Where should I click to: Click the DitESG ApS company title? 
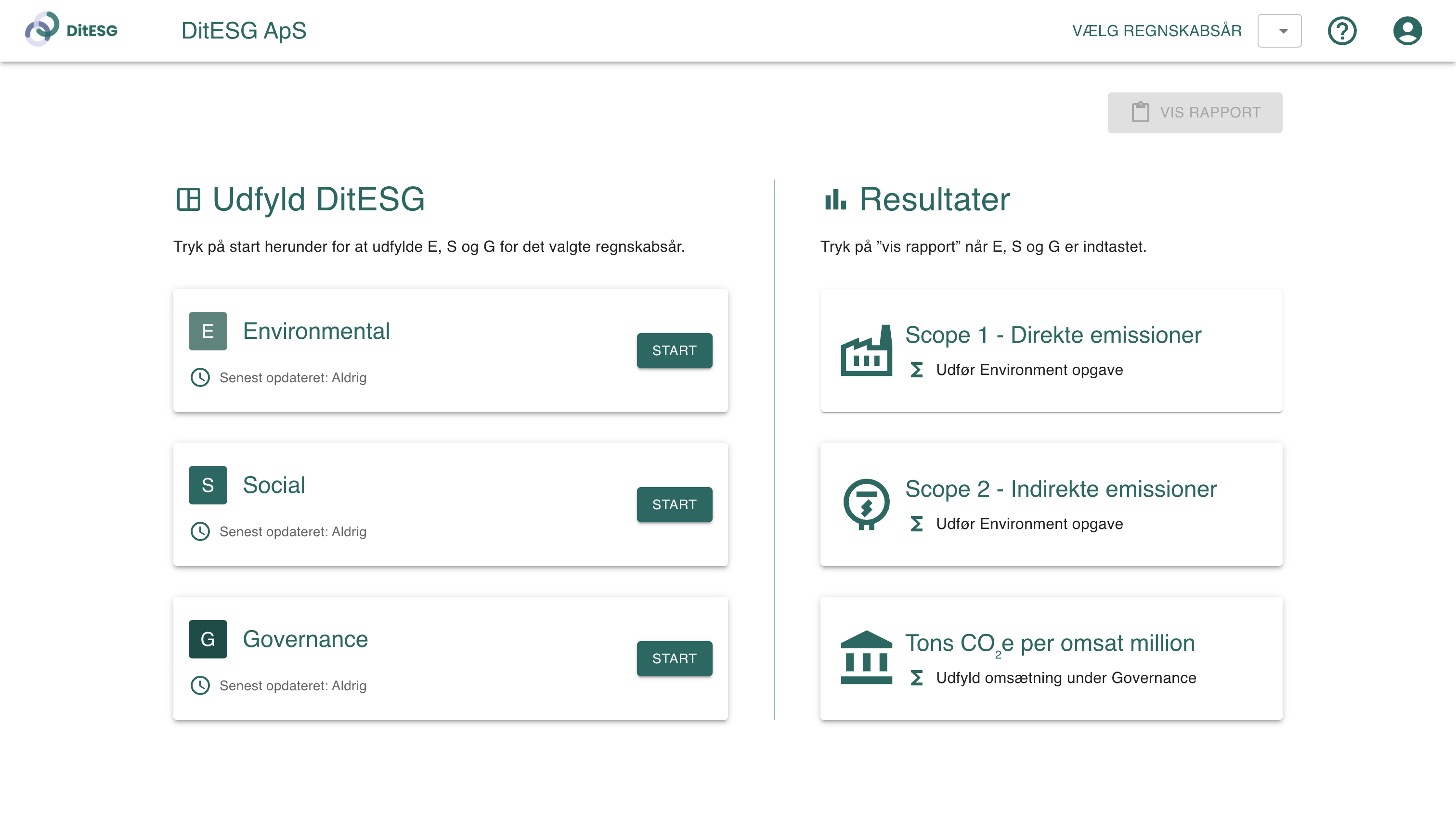pyautogui.click(x=244, y=31)
